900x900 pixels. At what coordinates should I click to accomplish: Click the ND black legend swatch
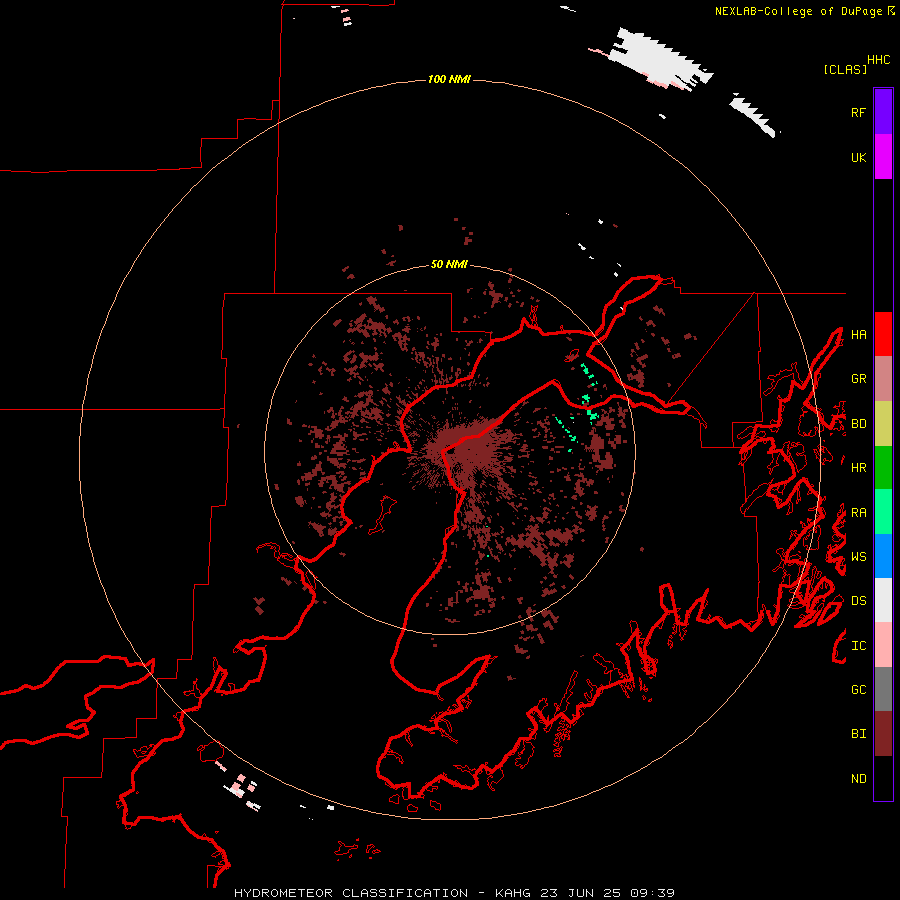coord(883,778)
